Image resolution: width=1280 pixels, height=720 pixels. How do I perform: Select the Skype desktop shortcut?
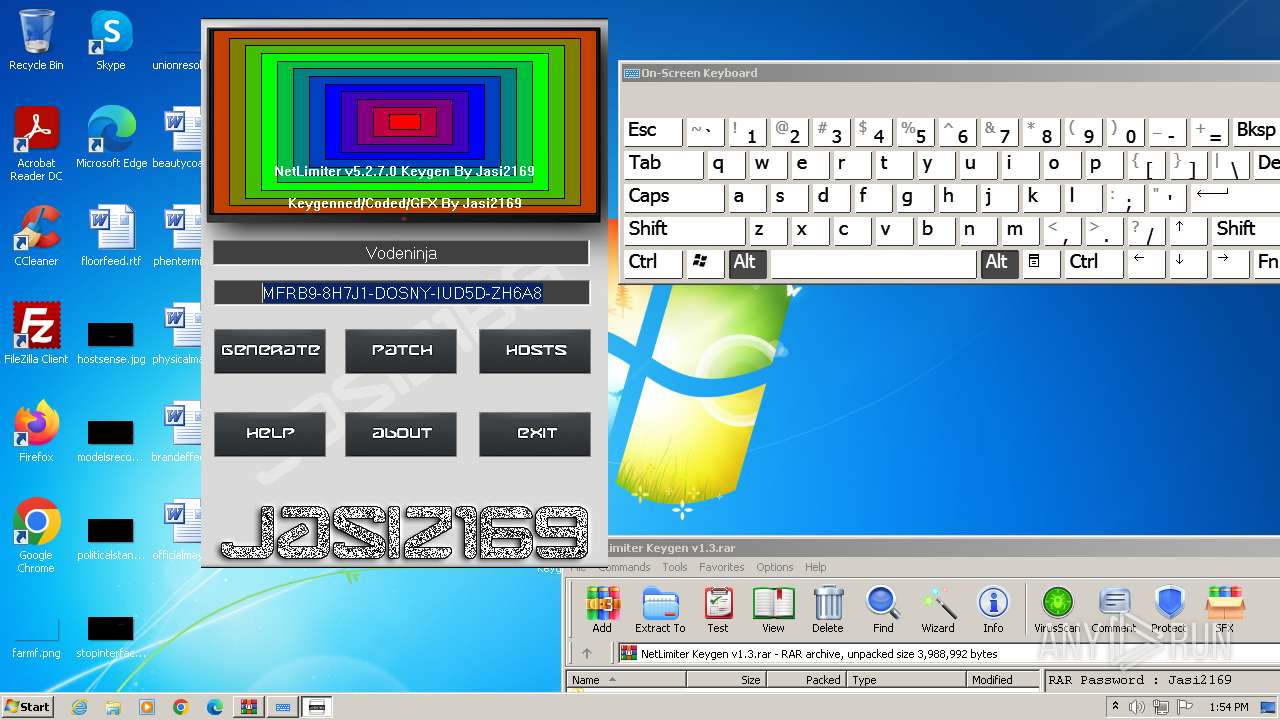tap(110, 40)
